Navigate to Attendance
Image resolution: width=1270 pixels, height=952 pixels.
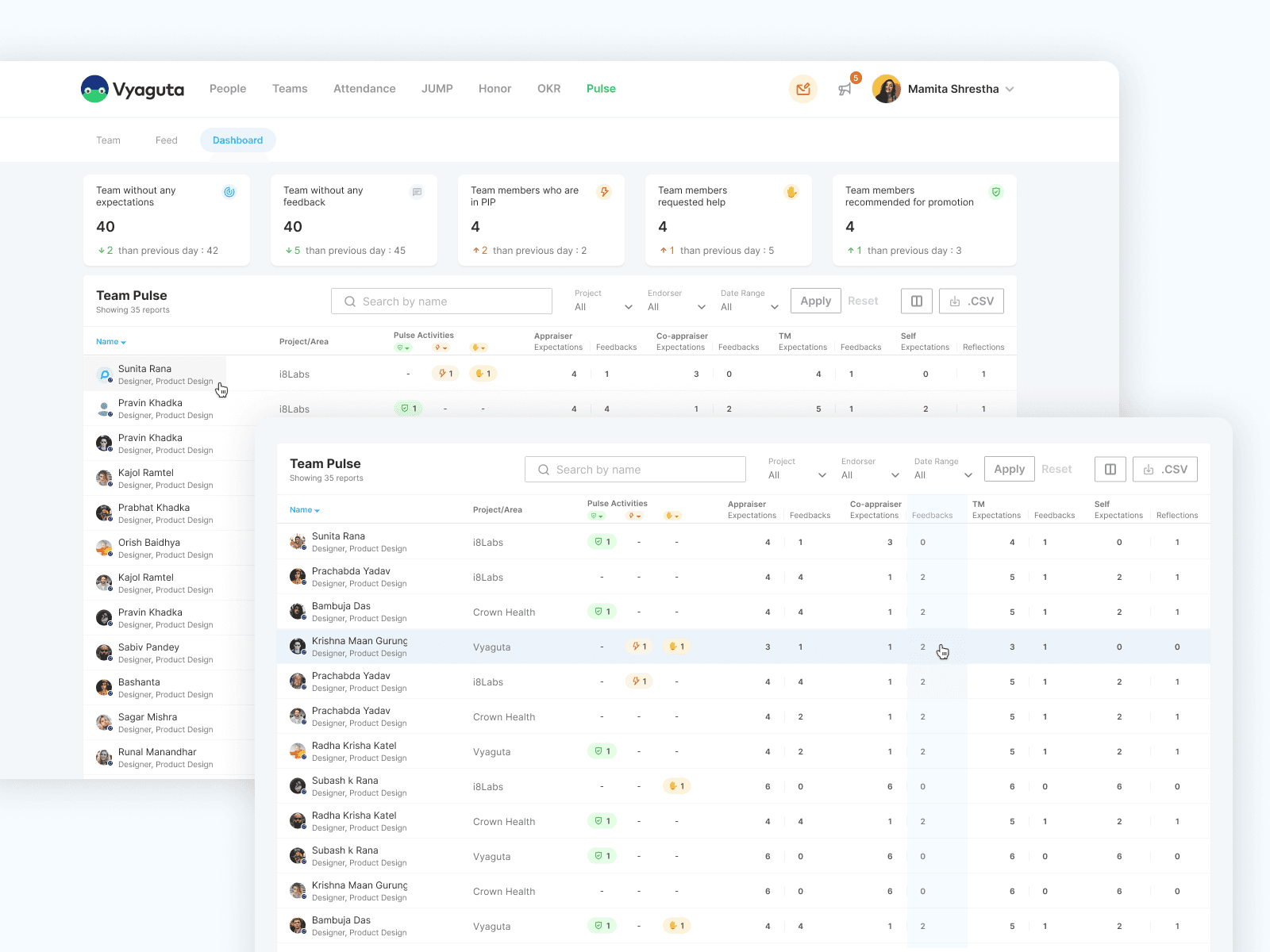point(364,89)
